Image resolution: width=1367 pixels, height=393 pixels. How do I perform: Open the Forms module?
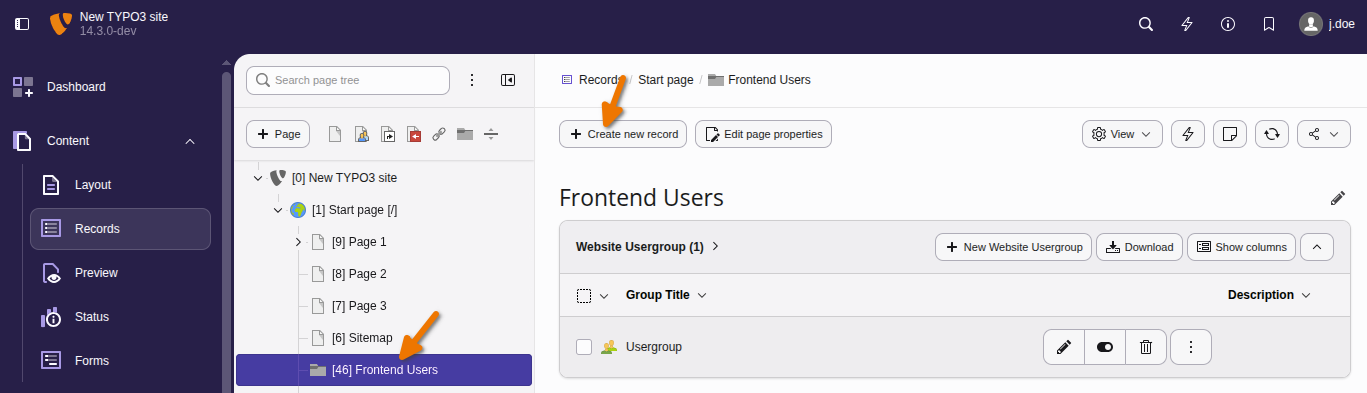pos(120,361)
